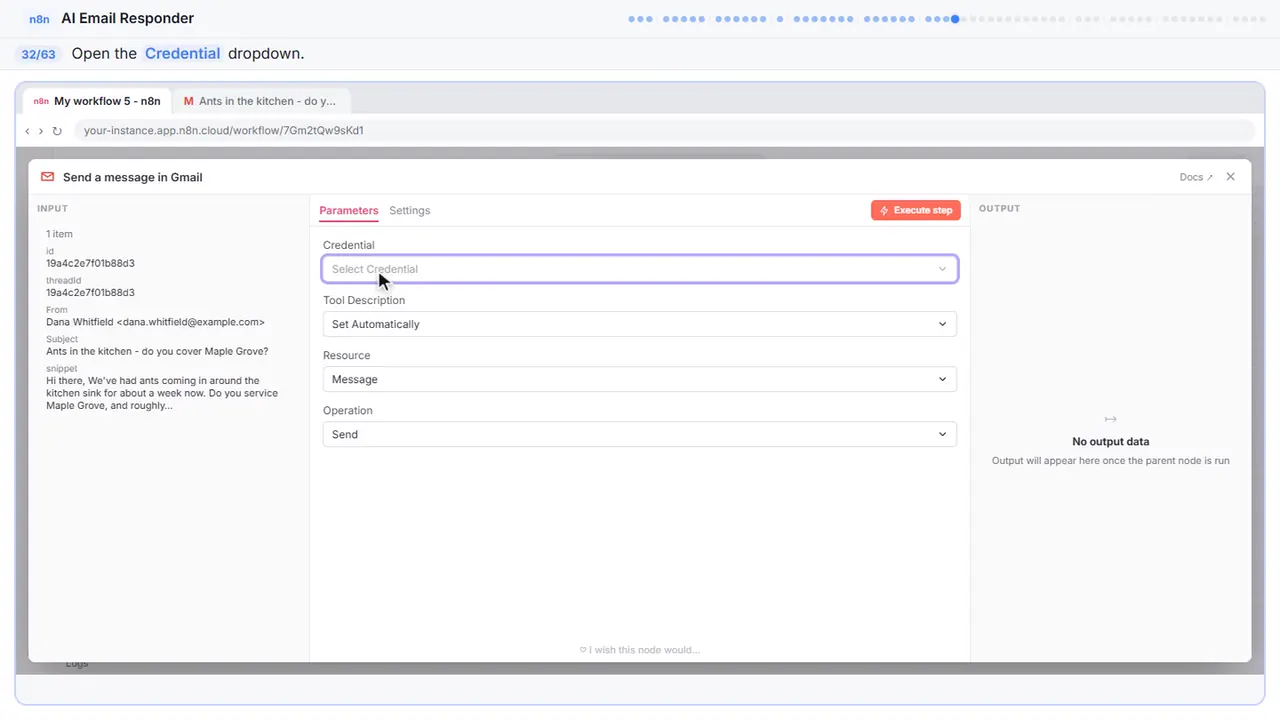
Task: Select the threadId value 19a4c2e7f01b88d3
Action: (x=90, y=293)
